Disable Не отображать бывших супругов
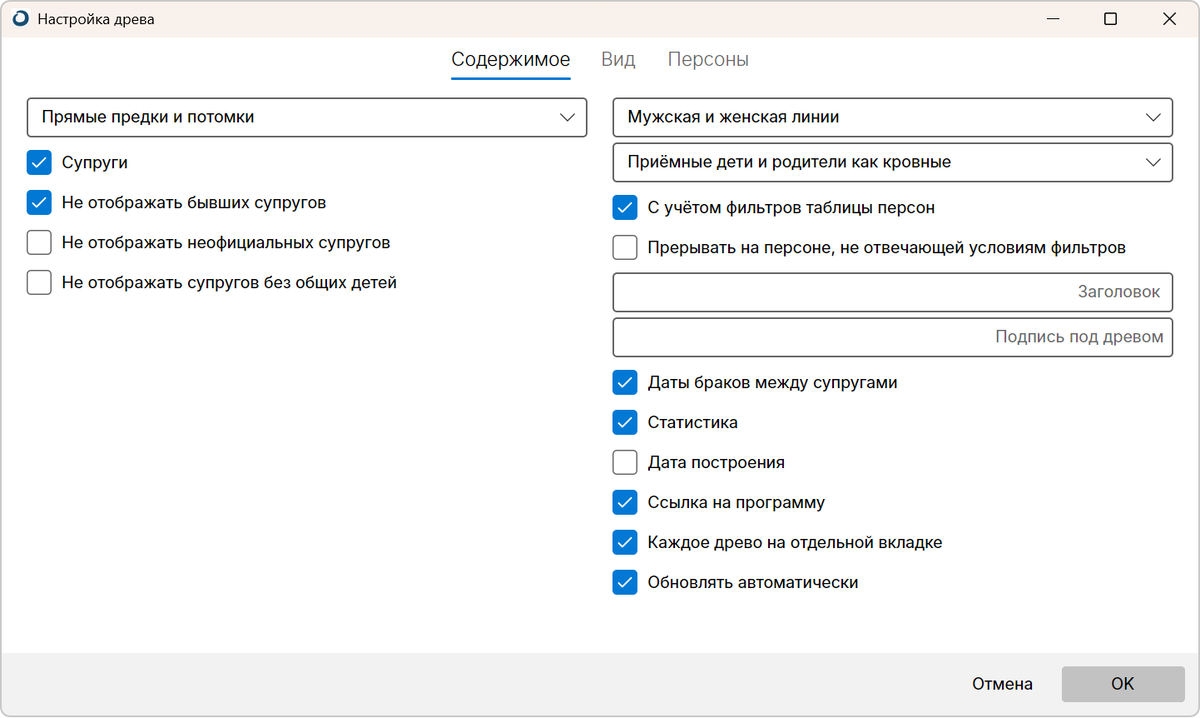Screen dimensions: 1200x718 pos(39,202)
